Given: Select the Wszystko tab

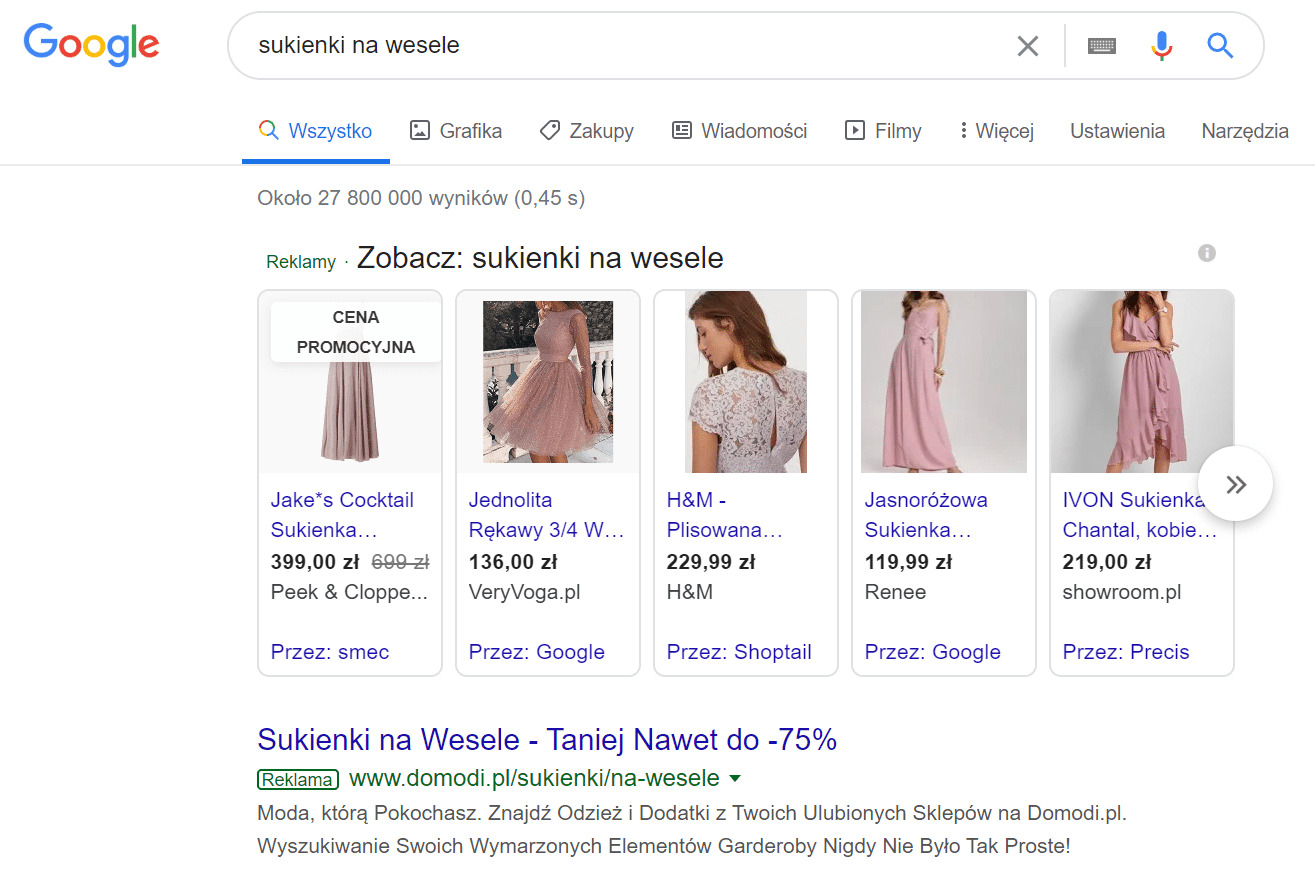Looking at the screenshot, I should [x=315, y=131].
